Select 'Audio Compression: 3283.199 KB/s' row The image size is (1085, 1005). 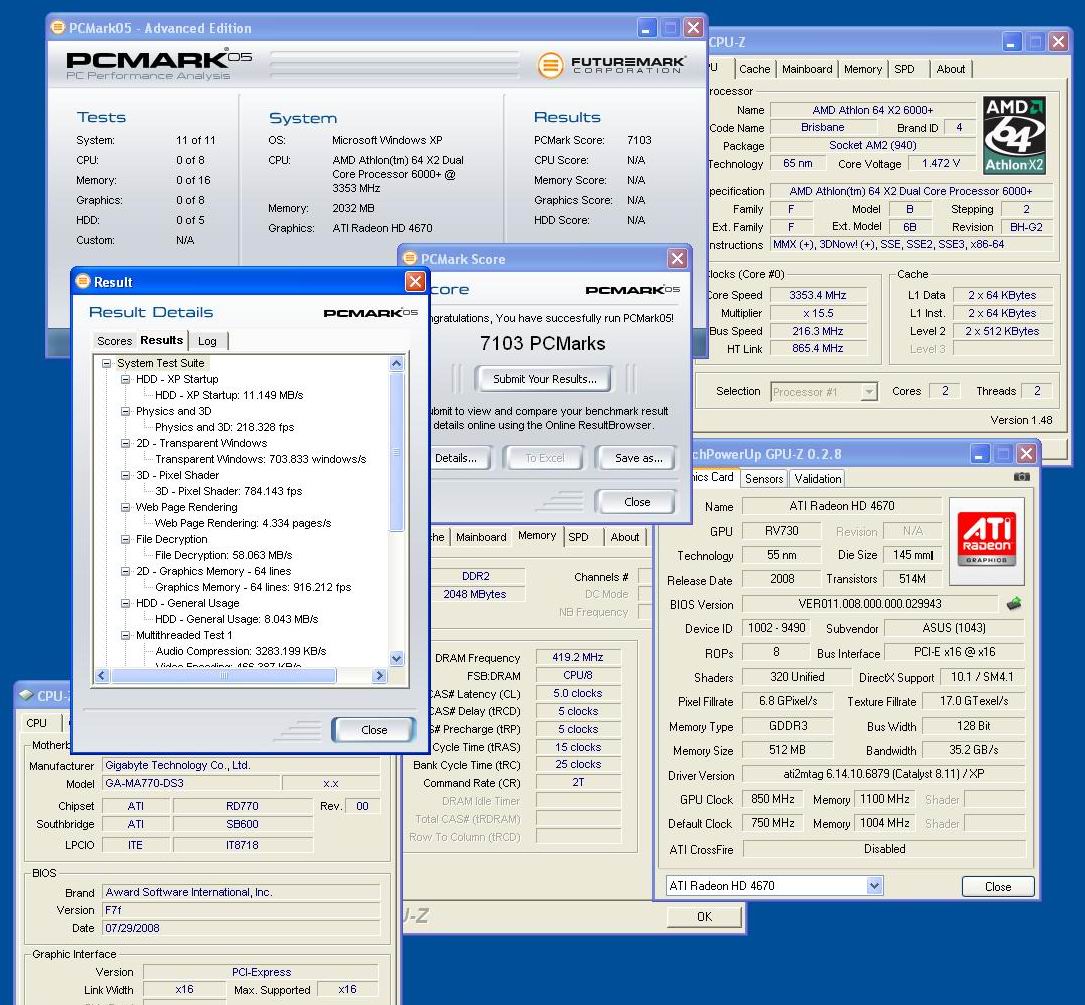(241, 651)
